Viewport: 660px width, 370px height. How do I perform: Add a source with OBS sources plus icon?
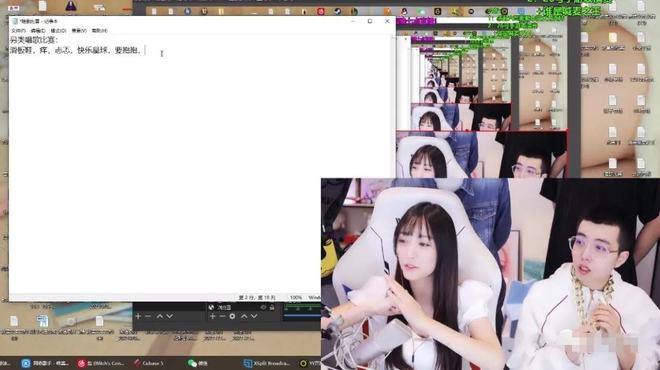point(212,316)
